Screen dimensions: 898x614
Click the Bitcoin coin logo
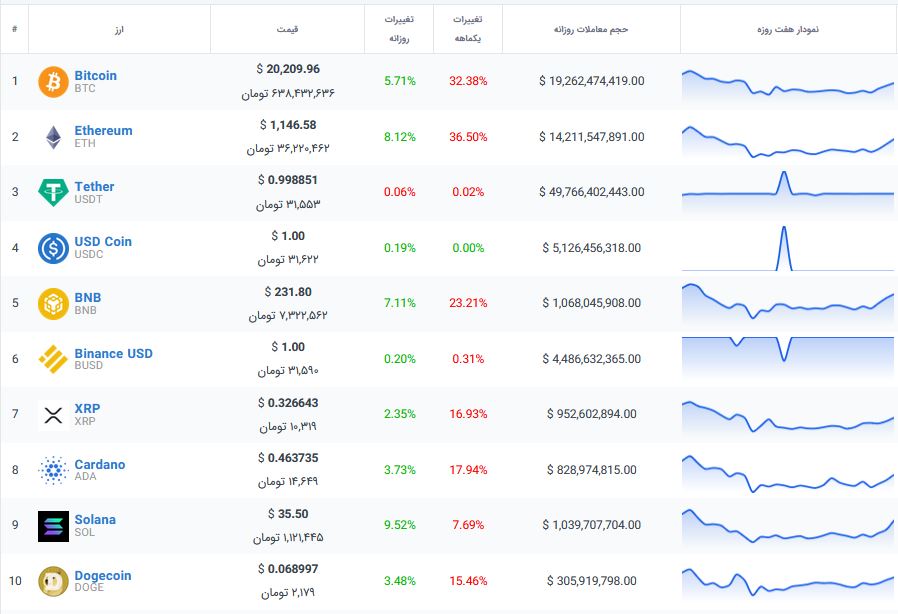point(53,81)
